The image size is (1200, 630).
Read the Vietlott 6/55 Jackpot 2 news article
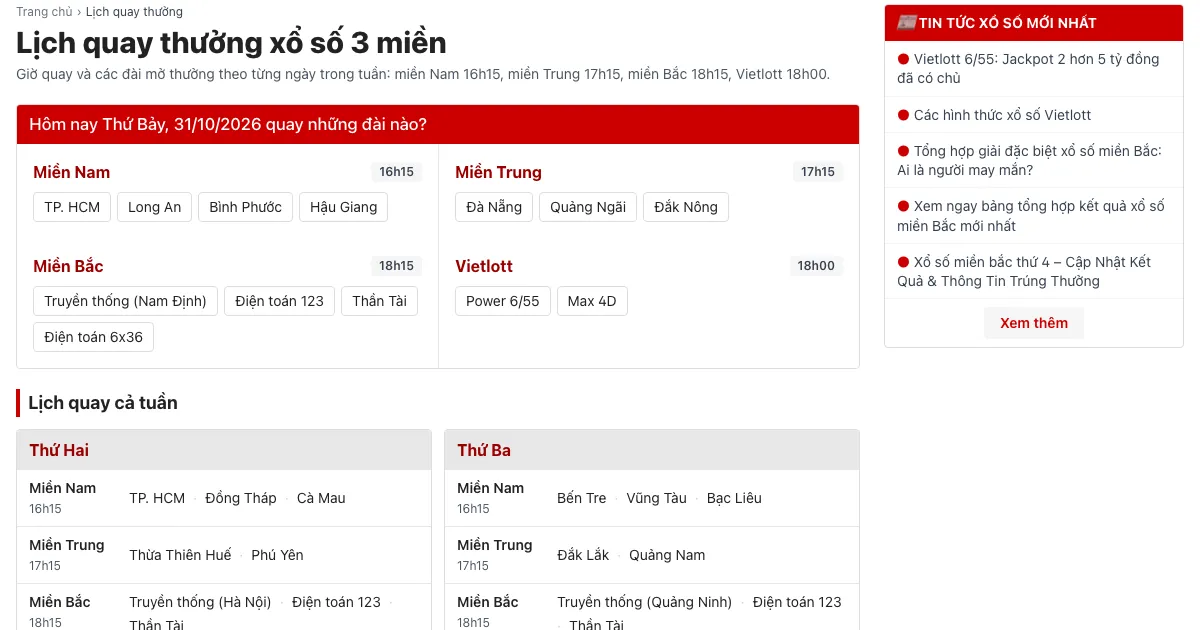coord(1028,68)
